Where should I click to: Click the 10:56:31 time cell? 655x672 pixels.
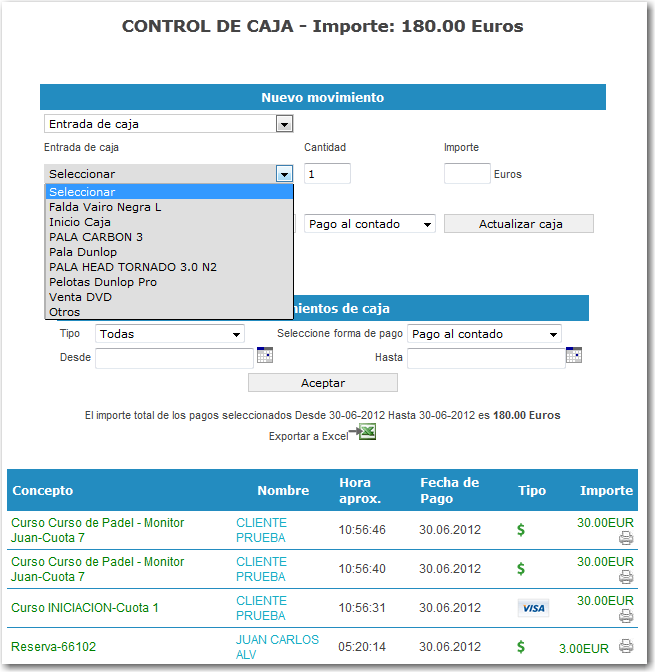[362, 608]
